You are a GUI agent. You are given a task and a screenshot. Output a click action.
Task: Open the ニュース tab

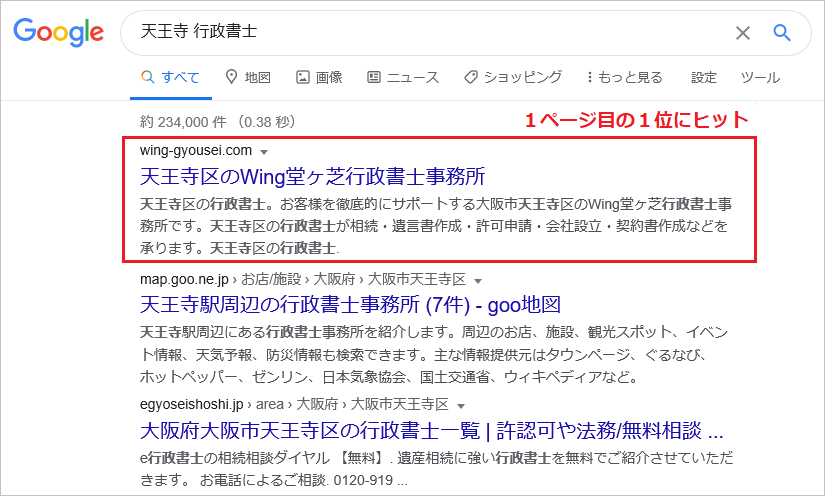click(x=403, y=77)
